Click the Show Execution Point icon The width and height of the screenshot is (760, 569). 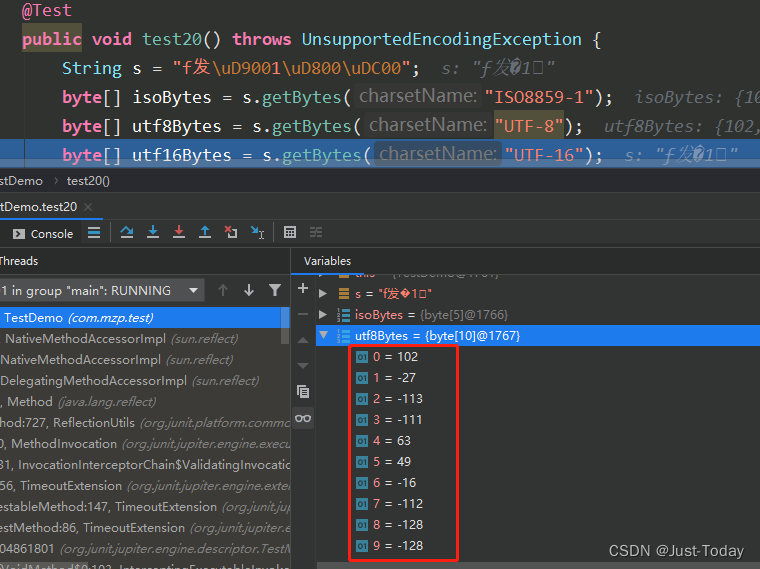94,232
